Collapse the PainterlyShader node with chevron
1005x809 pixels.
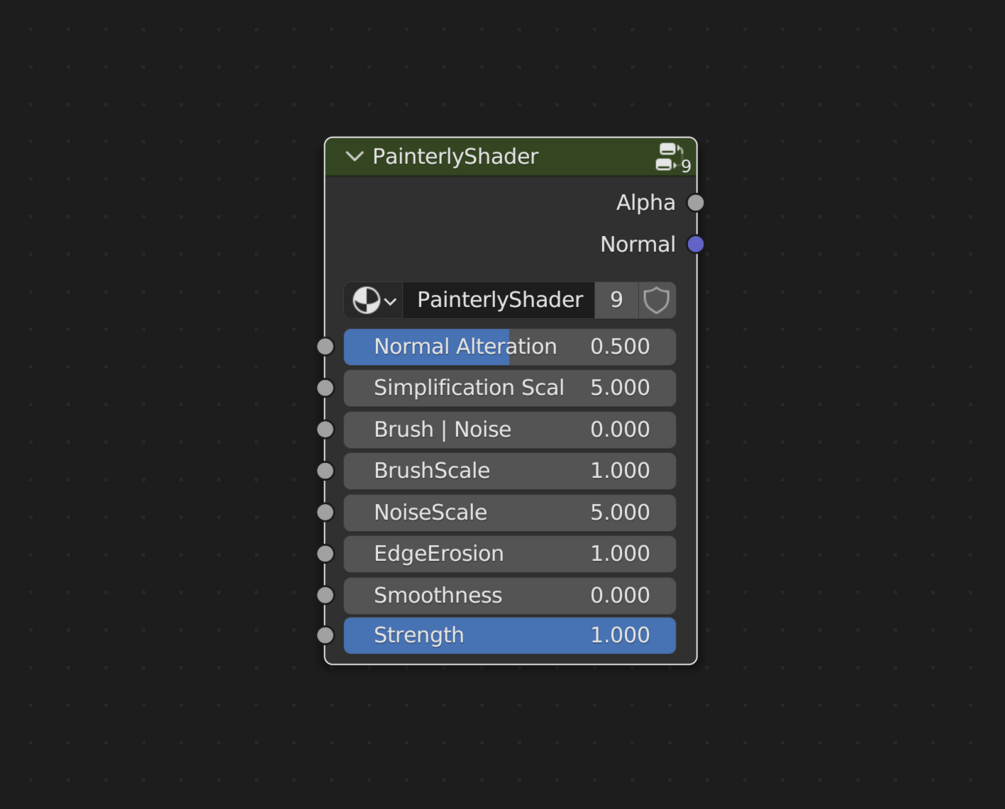pyautogui.click(x=354, y=157)
